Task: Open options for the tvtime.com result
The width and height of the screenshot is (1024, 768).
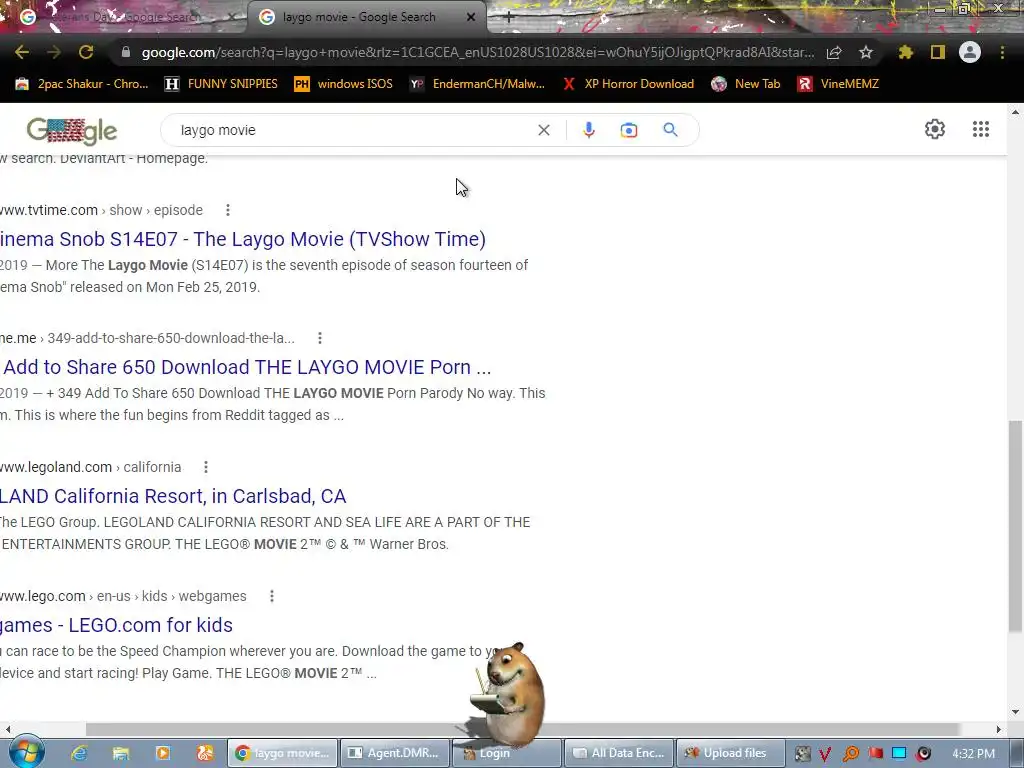Action: [x=227, y=210]
